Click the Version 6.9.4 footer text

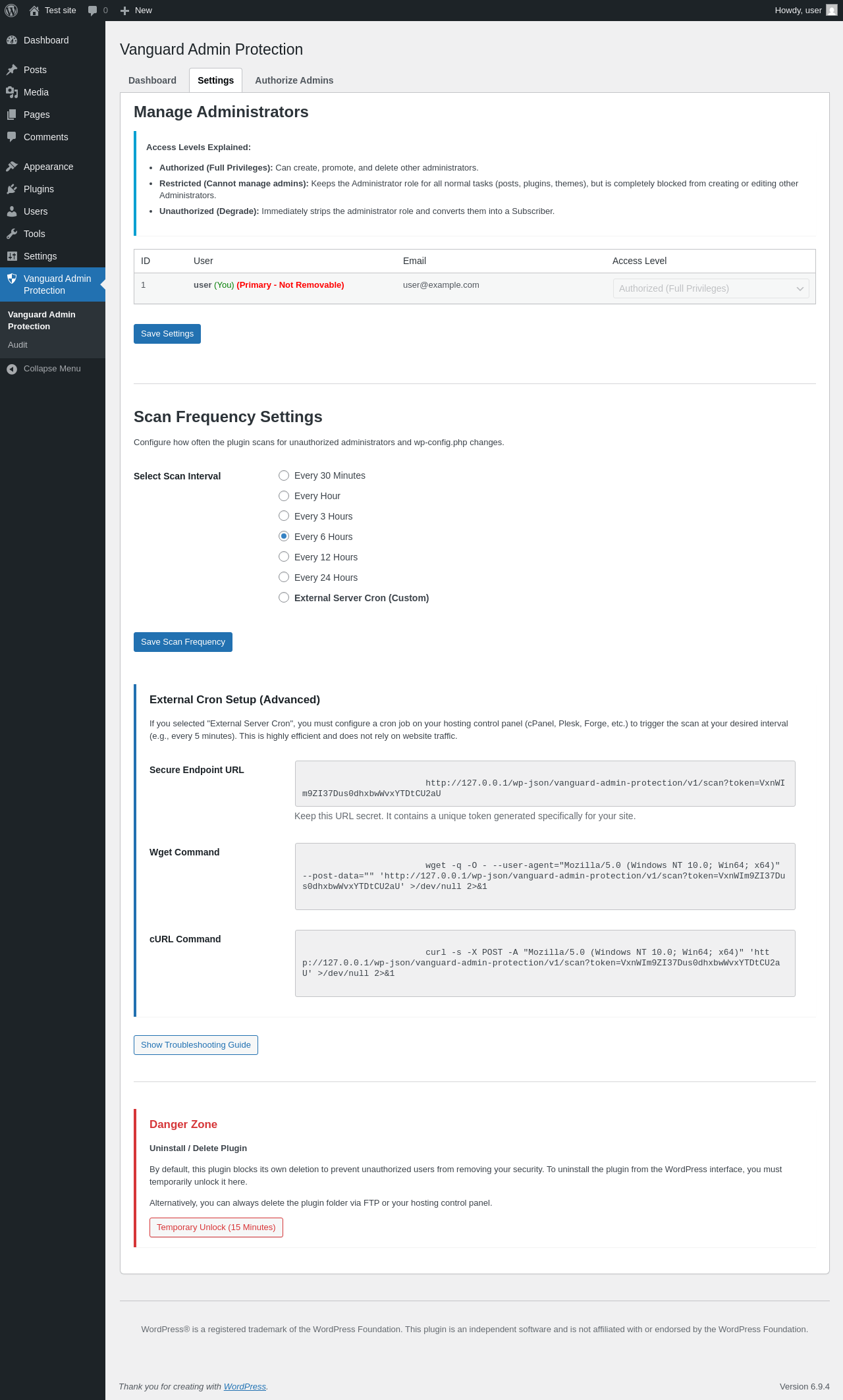point(804,1386)
